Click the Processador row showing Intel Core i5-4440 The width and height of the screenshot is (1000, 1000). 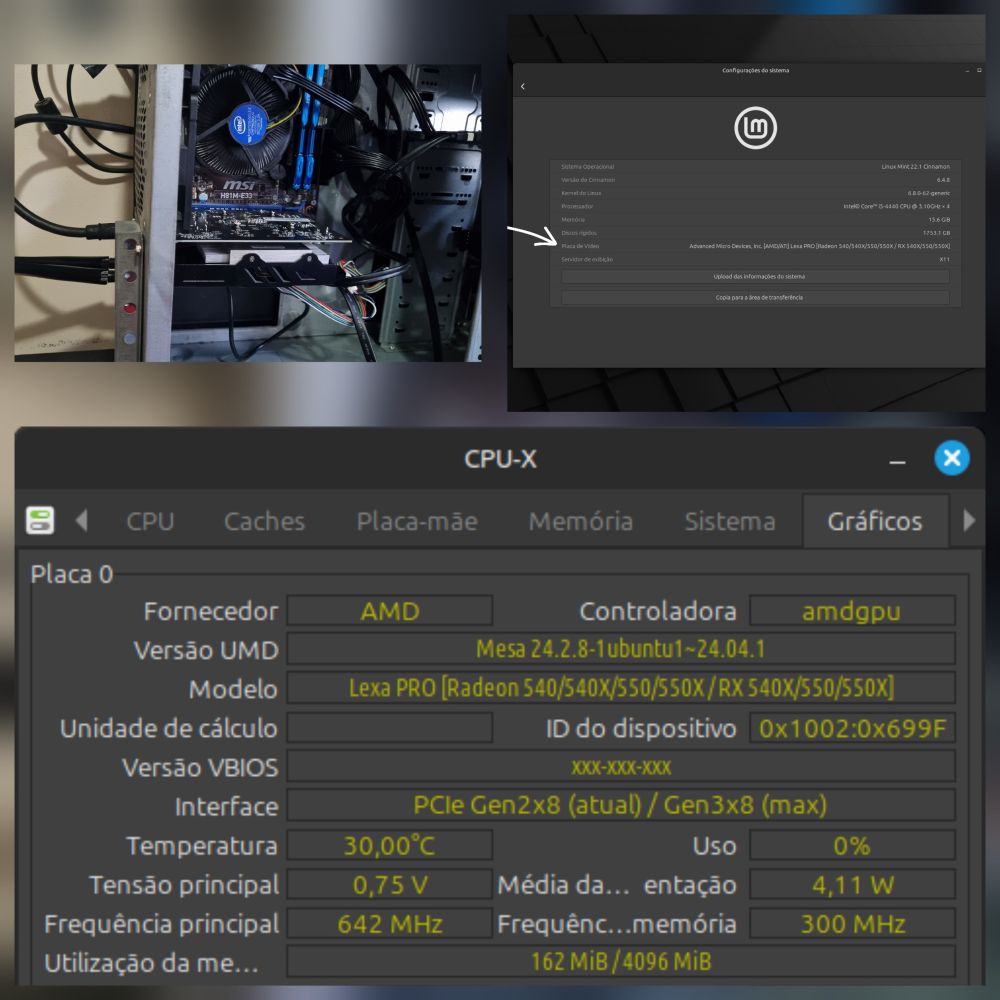pos(755,207)
